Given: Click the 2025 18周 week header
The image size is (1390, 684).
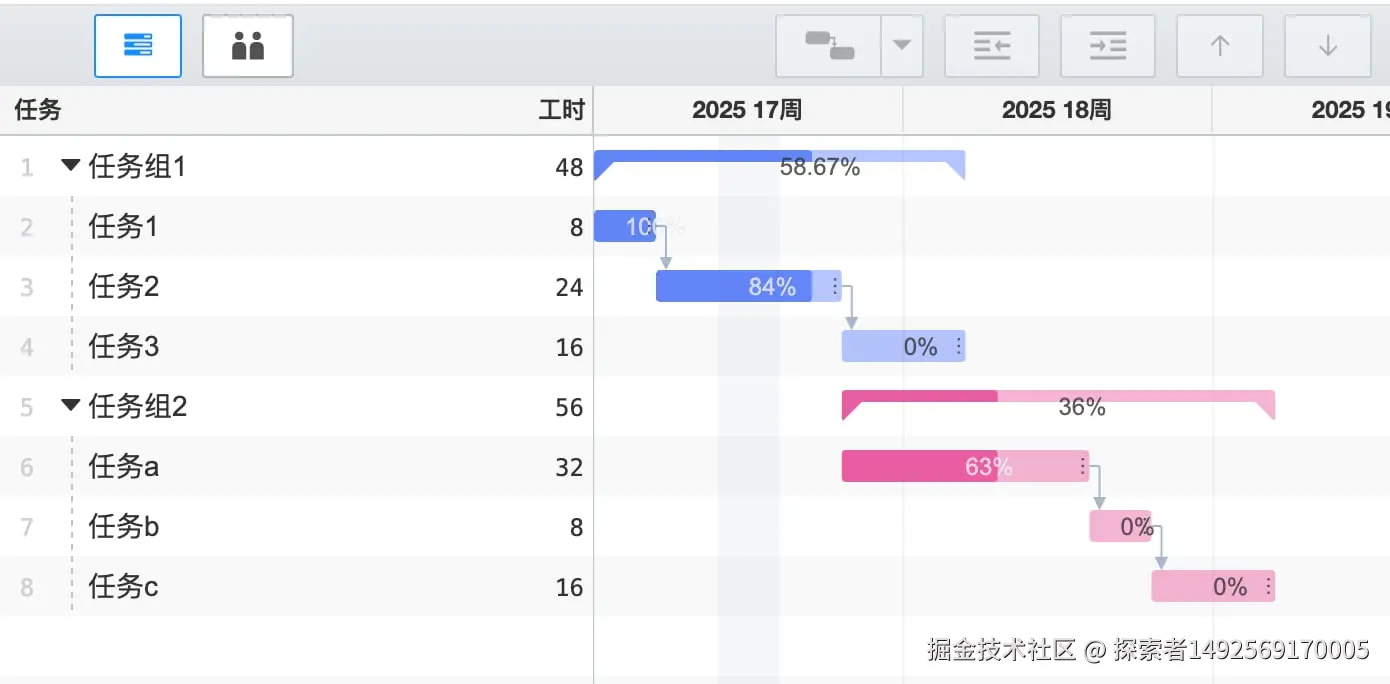Looking at the screenshot, I should tap(1057, 110).
